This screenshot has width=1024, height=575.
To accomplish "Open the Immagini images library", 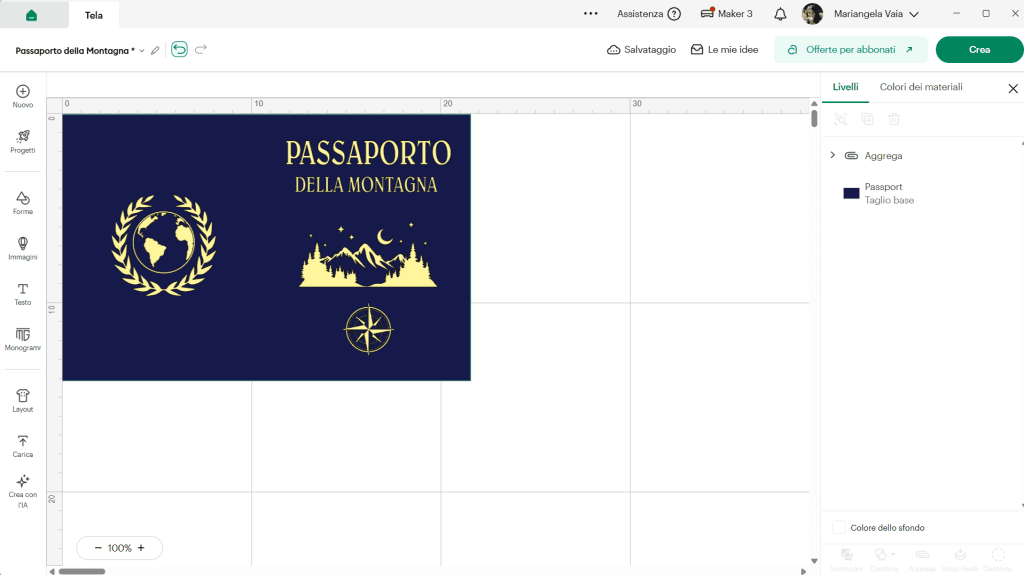I will click(x=23, y=248).
